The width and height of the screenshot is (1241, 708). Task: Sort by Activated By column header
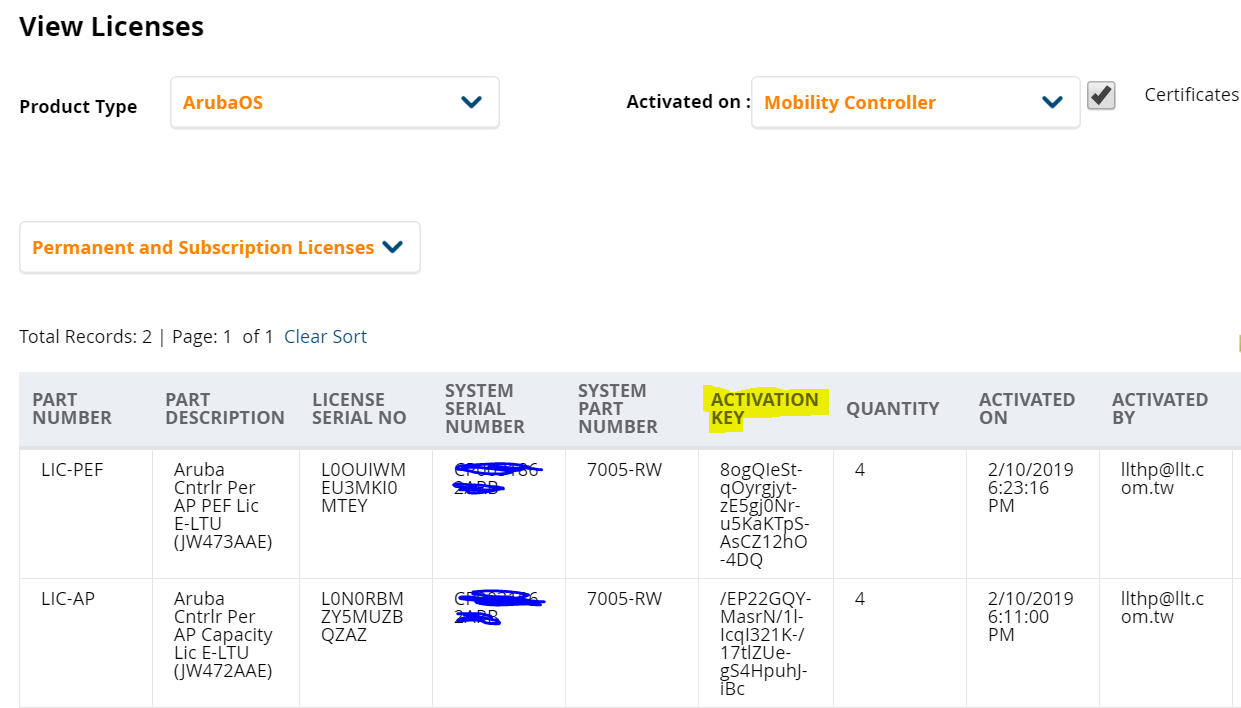1160,408
